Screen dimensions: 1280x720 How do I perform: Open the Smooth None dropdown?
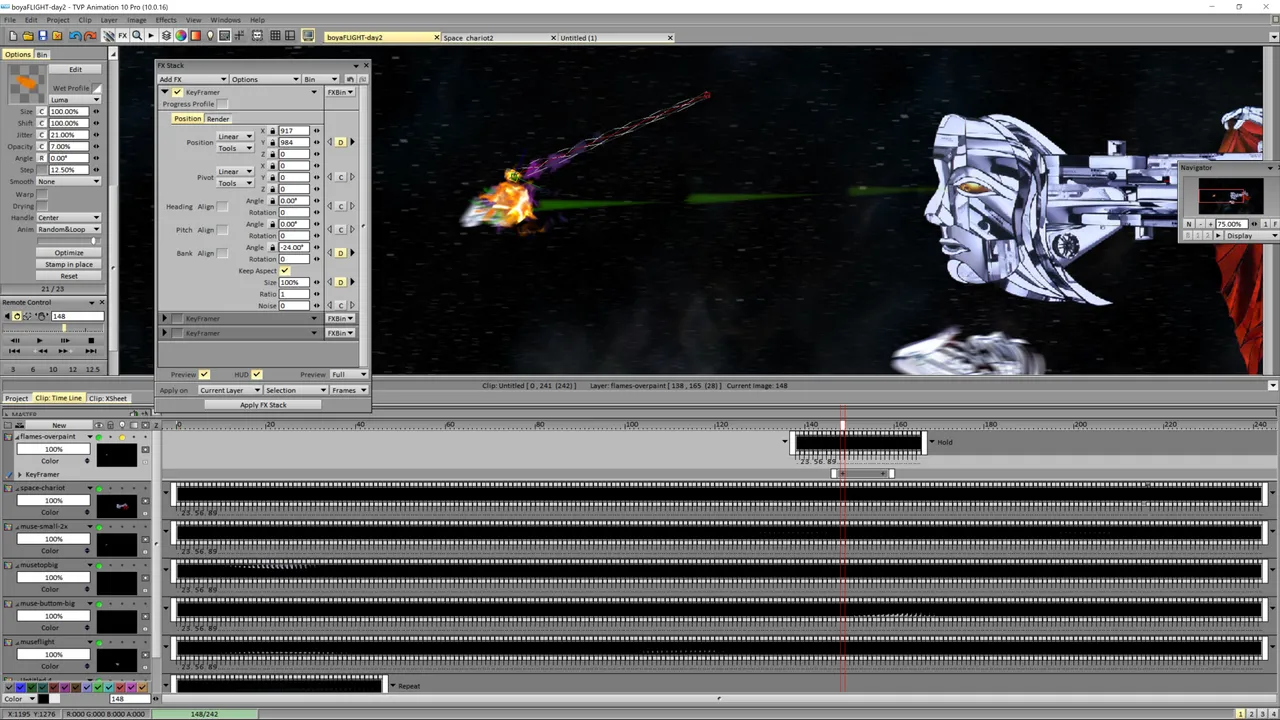point(69,182)
